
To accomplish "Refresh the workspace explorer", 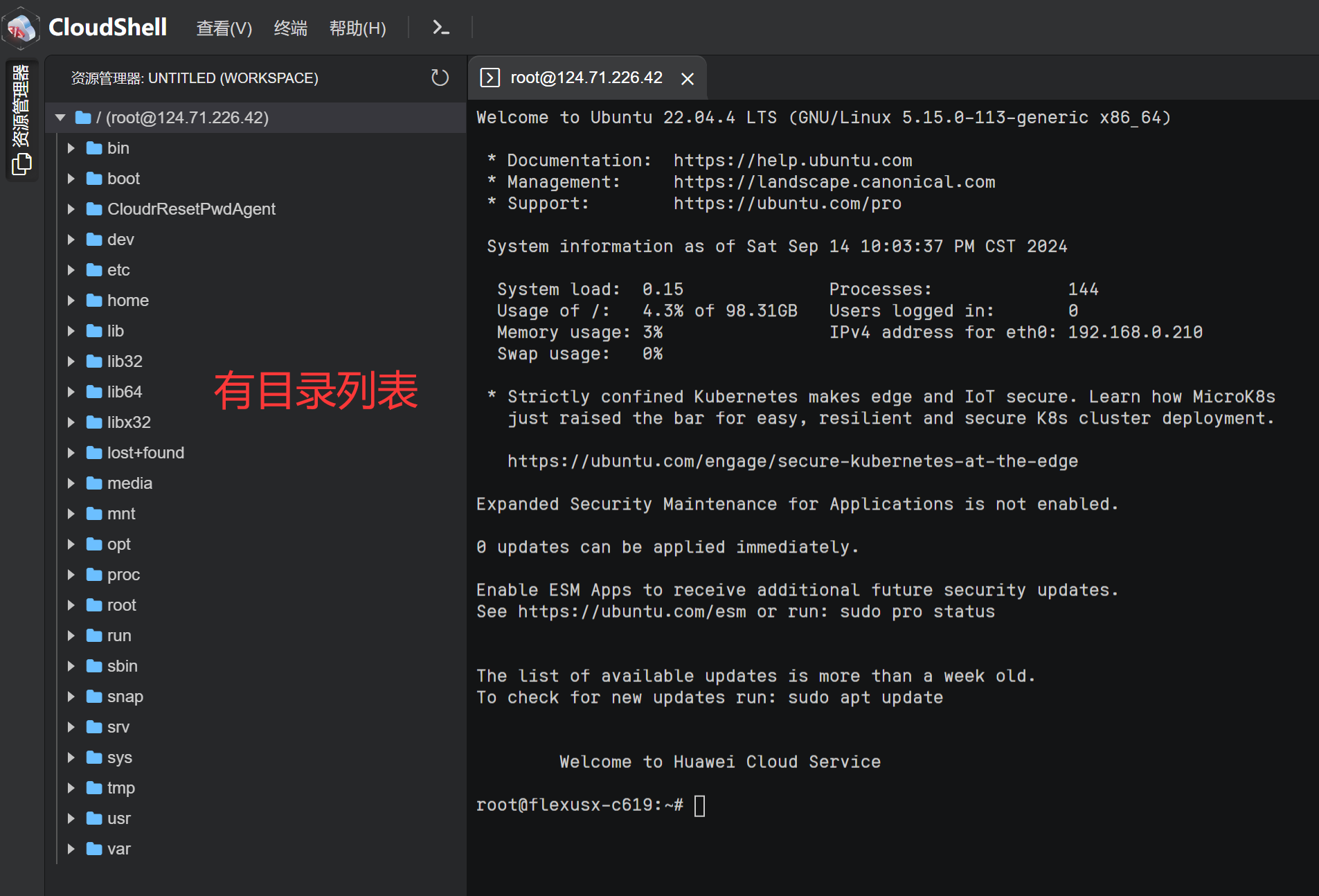I will [x=440, y=78].
